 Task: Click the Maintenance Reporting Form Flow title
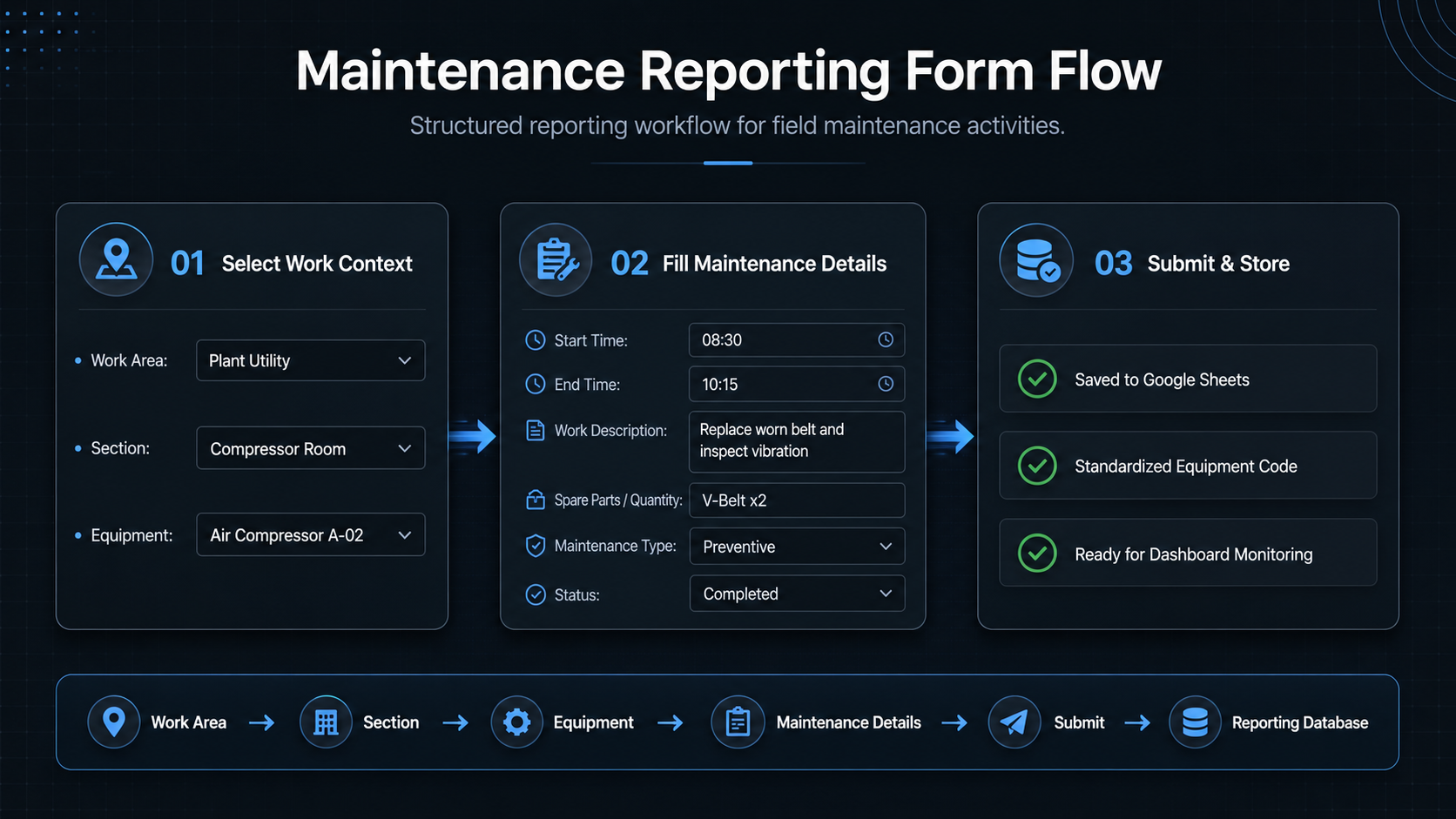coord(728,70)
